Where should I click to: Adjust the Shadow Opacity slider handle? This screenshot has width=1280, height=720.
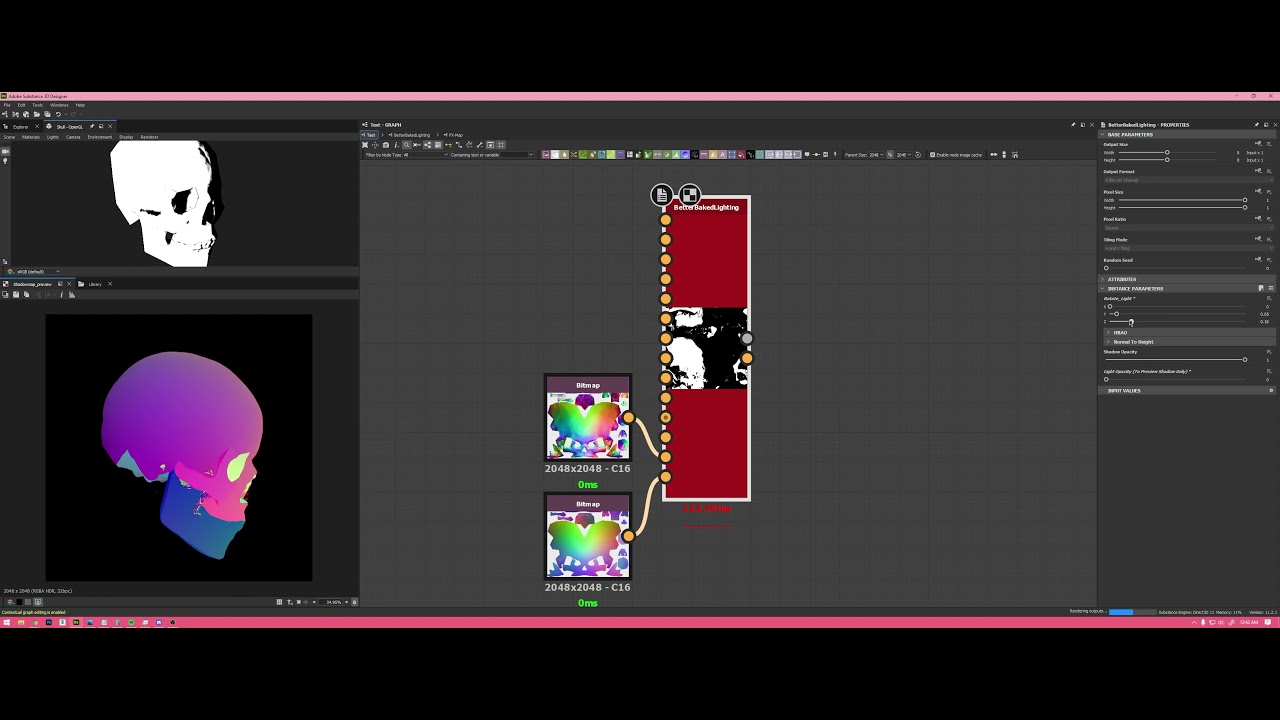tap(1245, 359)
